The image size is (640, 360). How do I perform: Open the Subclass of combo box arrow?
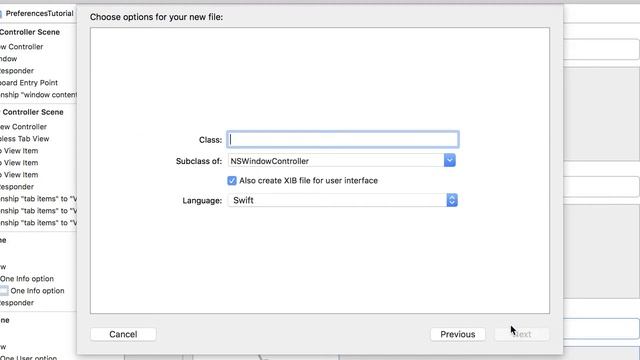[x=449, y=160]
